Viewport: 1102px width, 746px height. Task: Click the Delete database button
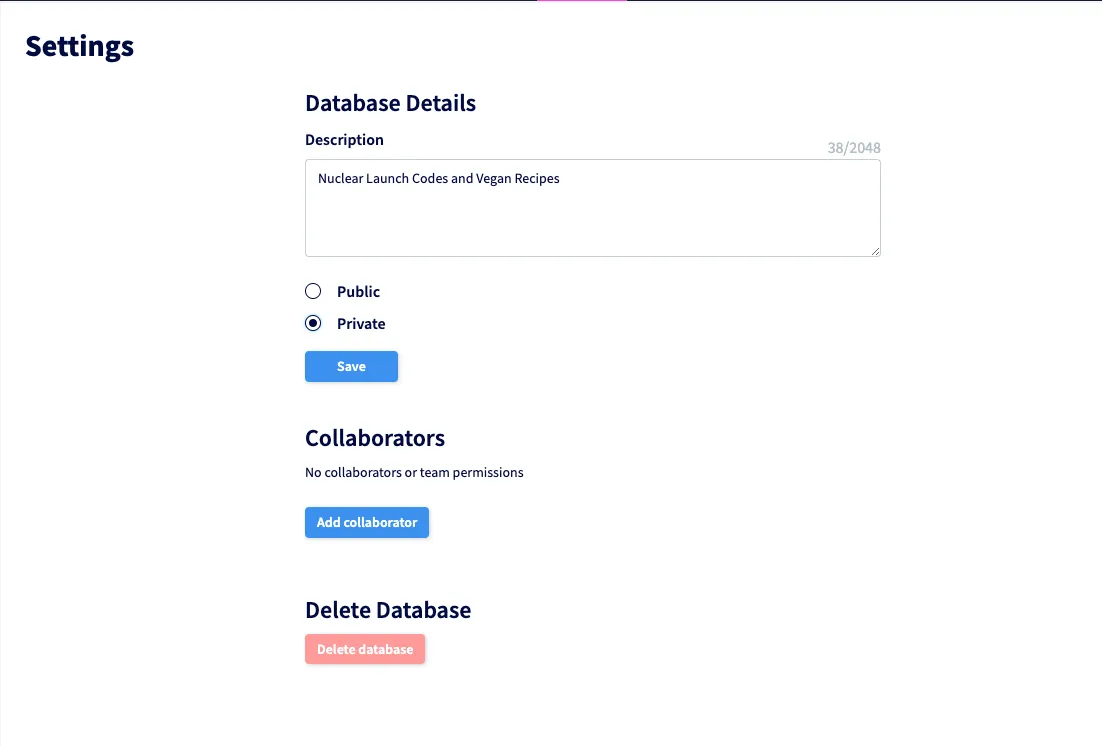tap(365, 649)
